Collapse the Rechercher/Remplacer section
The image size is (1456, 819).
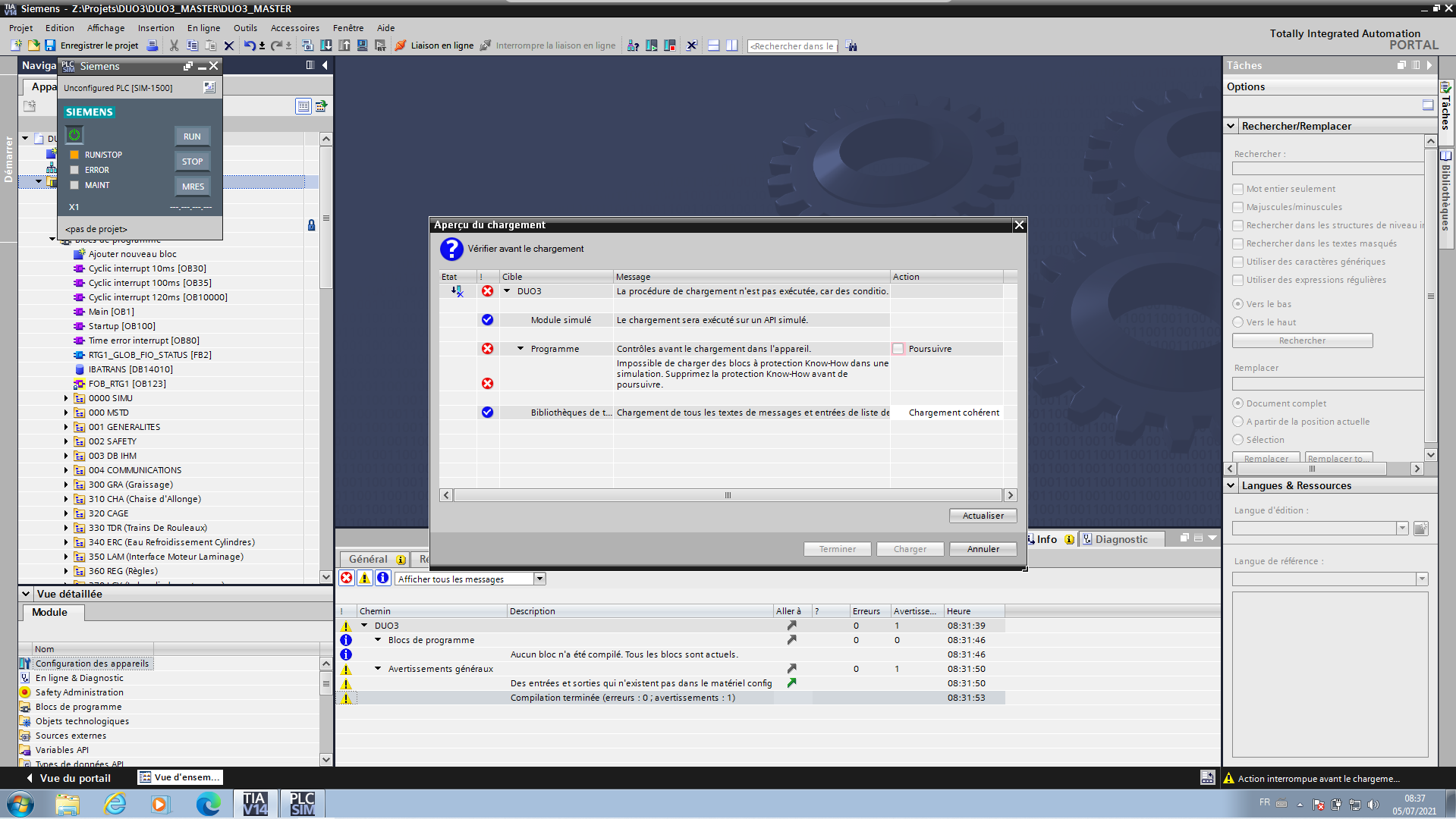(x=1231, y=126)
